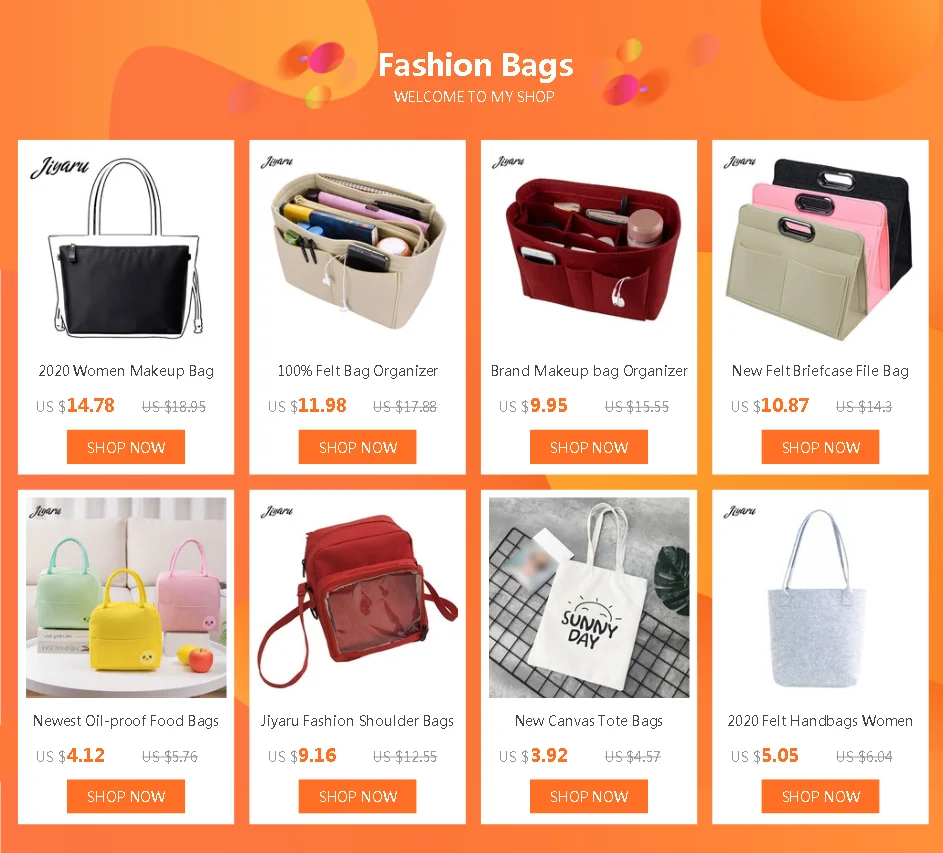
Task: Open the gray Felt Handbag image
Action: tap(820, 597)
